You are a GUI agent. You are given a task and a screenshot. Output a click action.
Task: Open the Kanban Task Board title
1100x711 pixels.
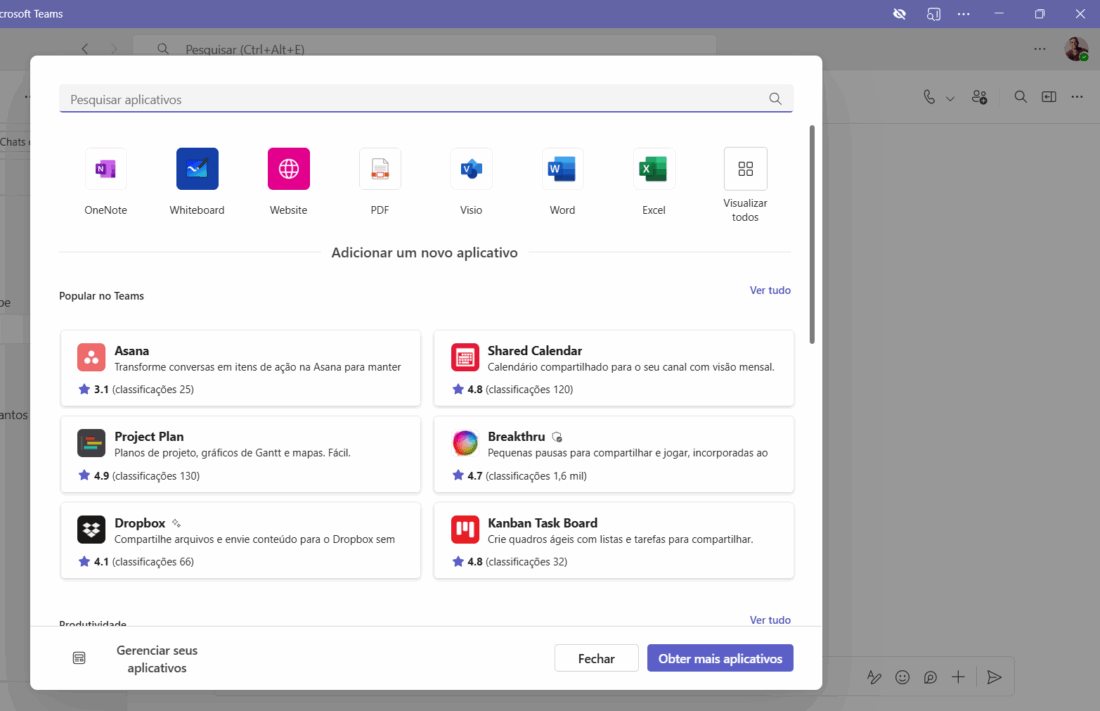542,523
